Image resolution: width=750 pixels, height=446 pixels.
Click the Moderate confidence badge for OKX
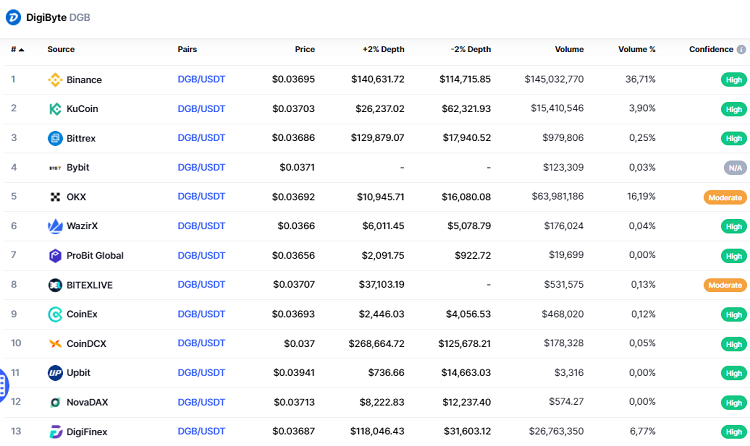pyautogui.click(x=725, y=197)
